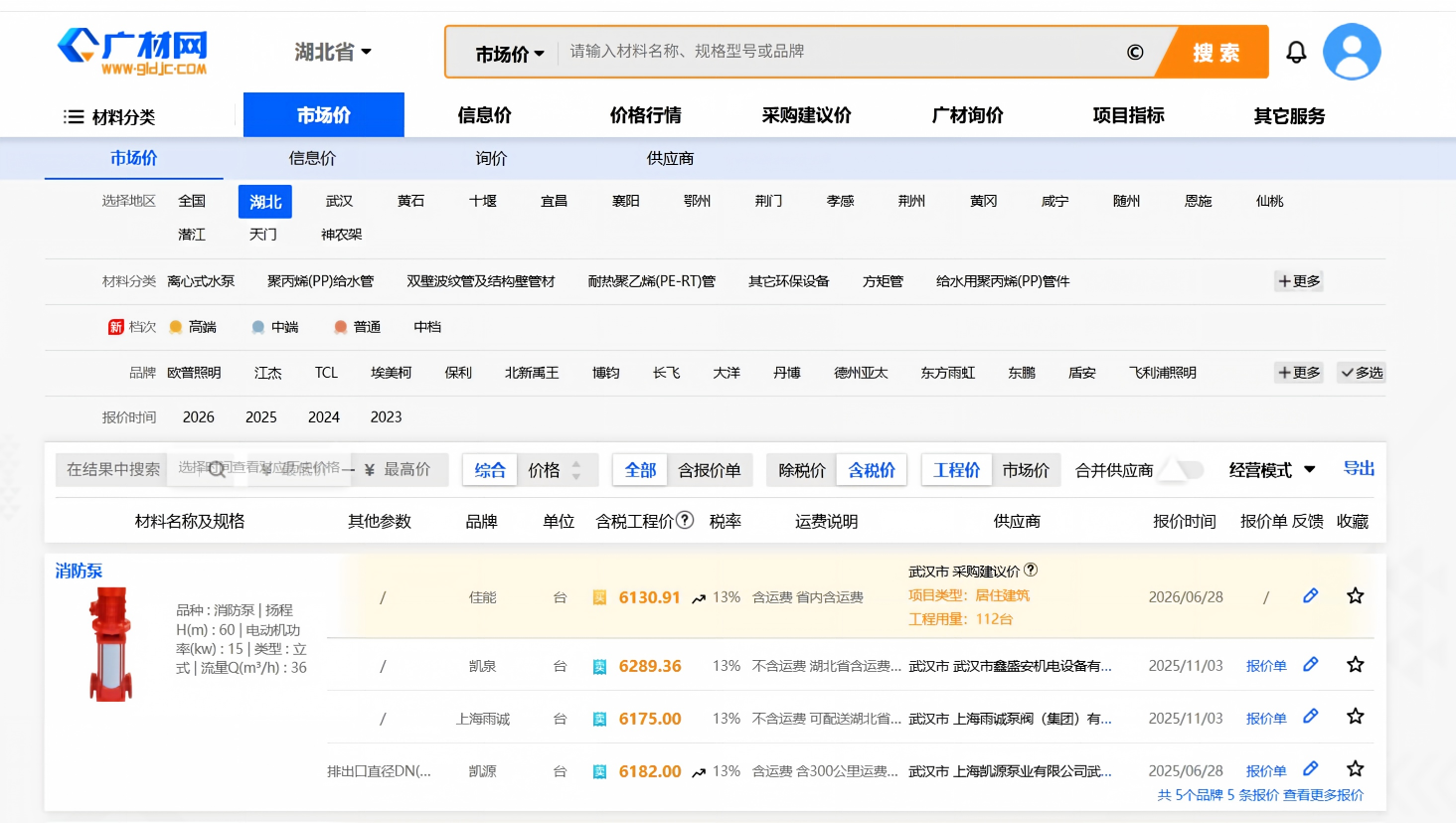Screen dimensions: 1456x823
Task: Favorite the 6130.91 price row
Action: coord(1355,595)
